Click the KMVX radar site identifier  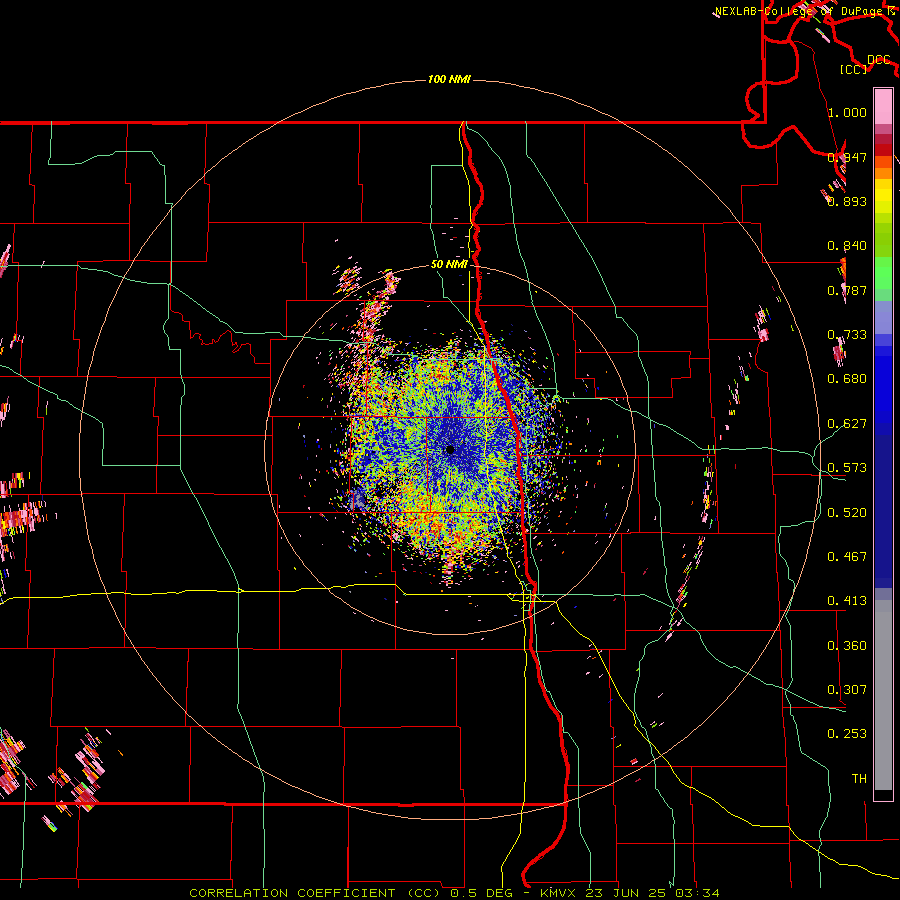560,893
